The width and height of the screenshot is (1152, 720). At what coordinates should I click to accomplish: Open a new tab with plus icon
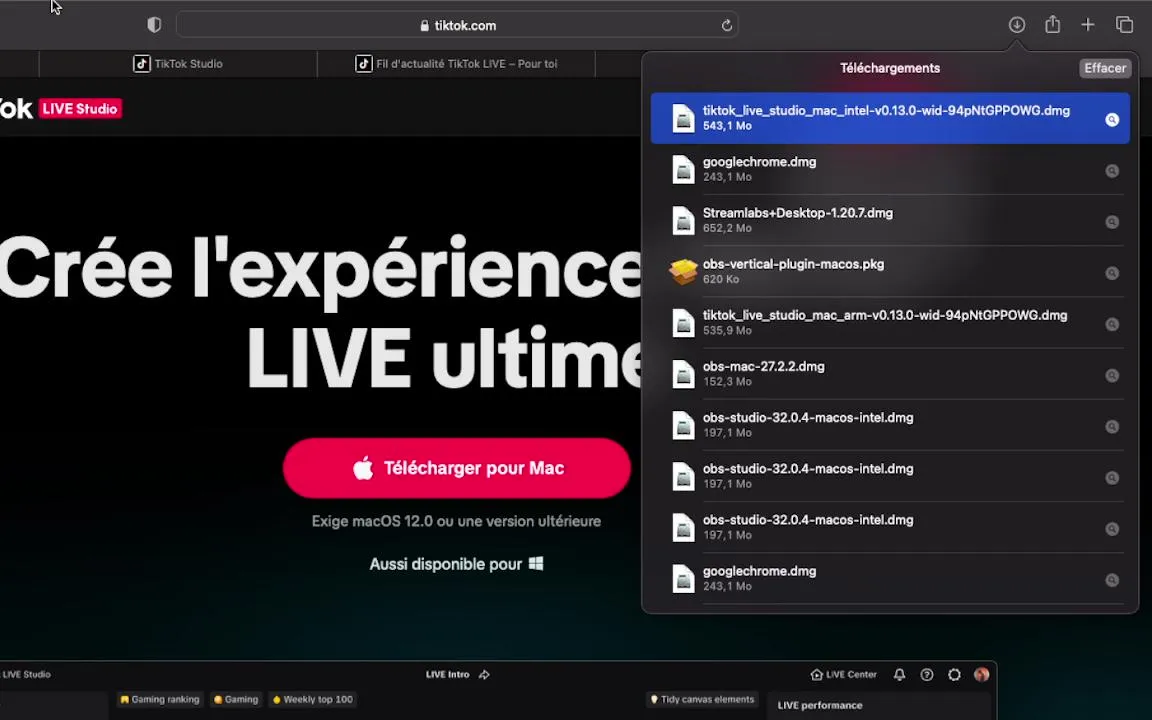pyautogui.click(x=1088, y=25)
